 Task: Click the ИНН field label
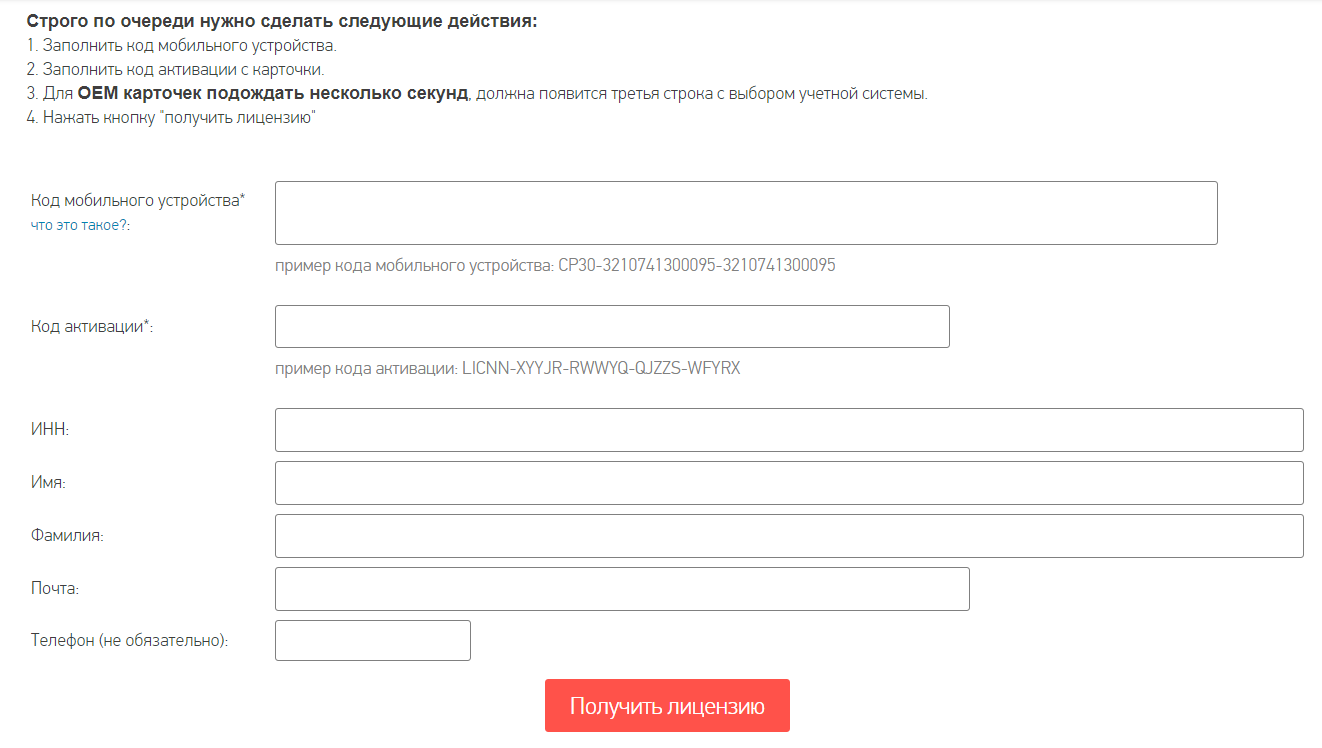pos(50,430)
